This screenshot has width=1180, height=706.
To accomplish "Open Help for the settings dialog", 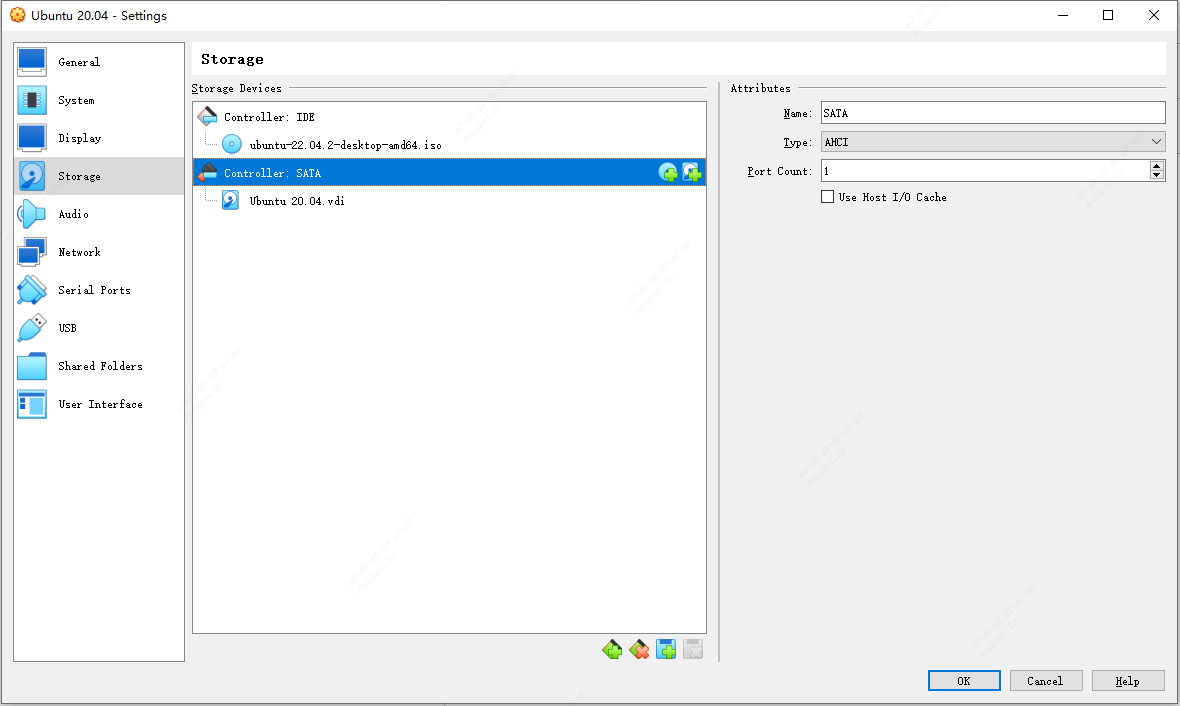I will (1127, 680).
